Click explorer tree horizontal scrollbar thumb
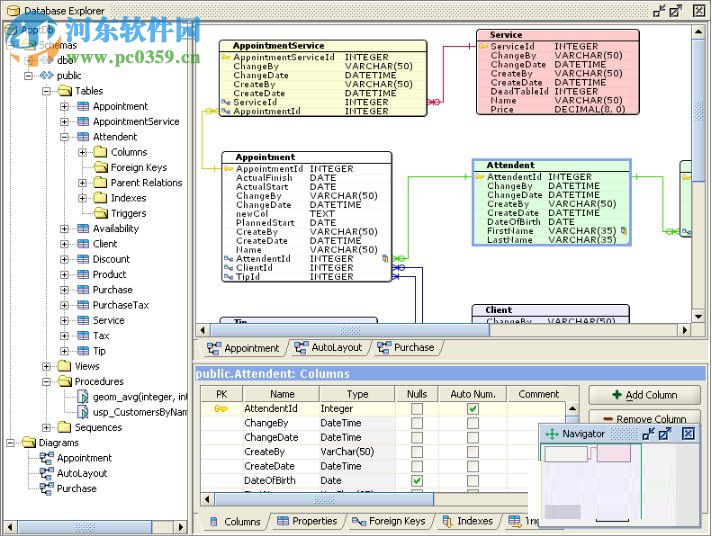Screen dimensions: 712x536 click(84, 527)
